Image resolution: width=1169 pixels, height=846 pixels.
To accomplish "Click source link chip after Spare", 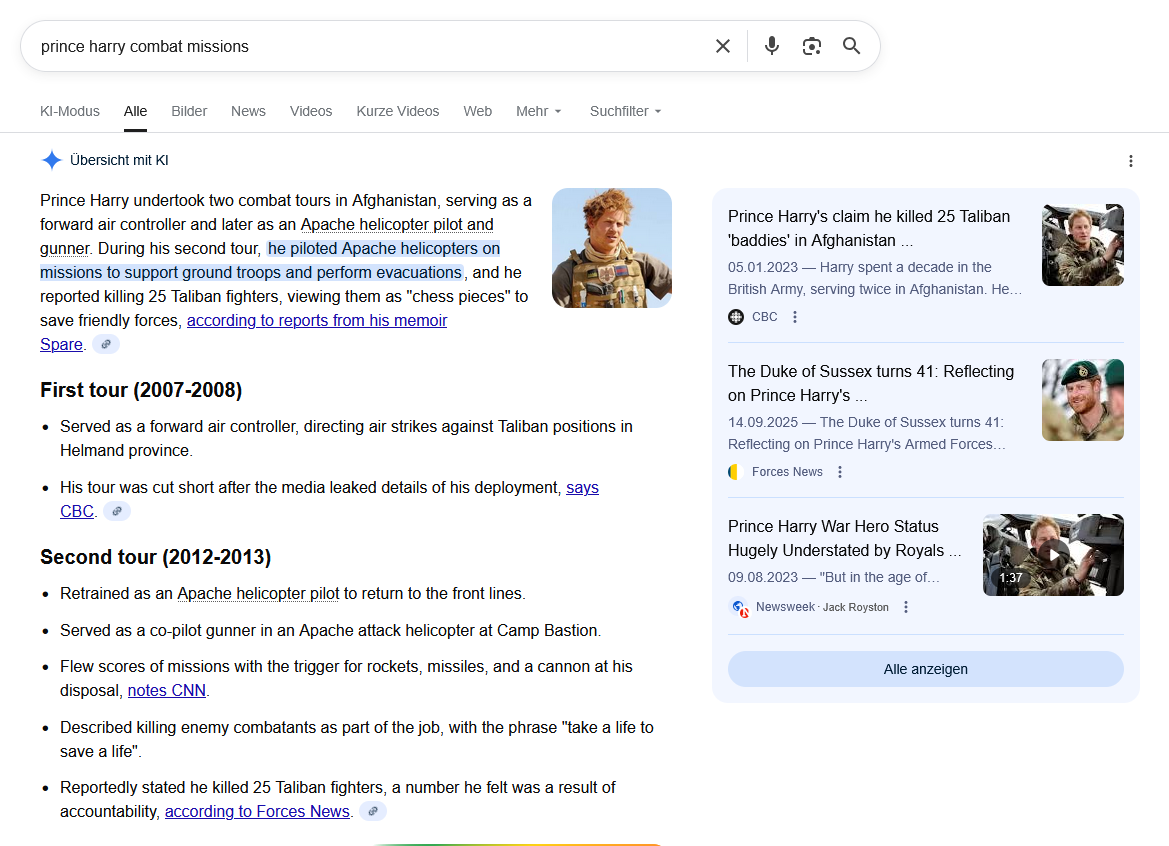I will click(106, 344).
